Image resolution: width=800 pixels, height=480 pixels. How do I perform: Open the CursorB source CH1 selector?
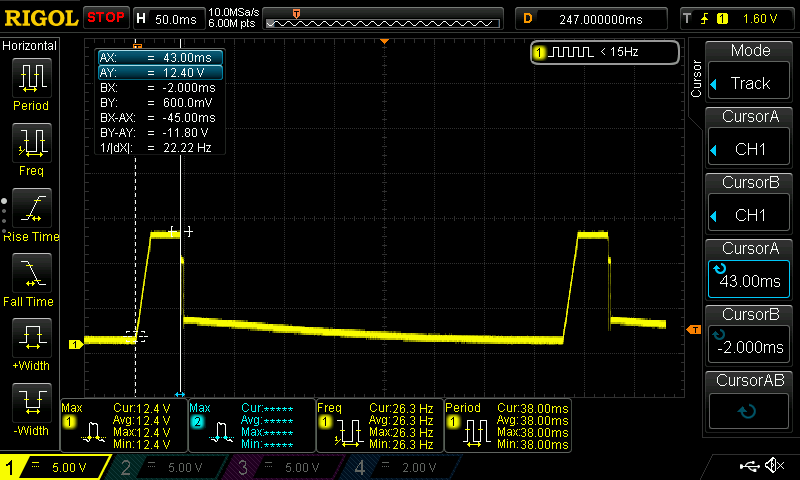tap(750, 204)
